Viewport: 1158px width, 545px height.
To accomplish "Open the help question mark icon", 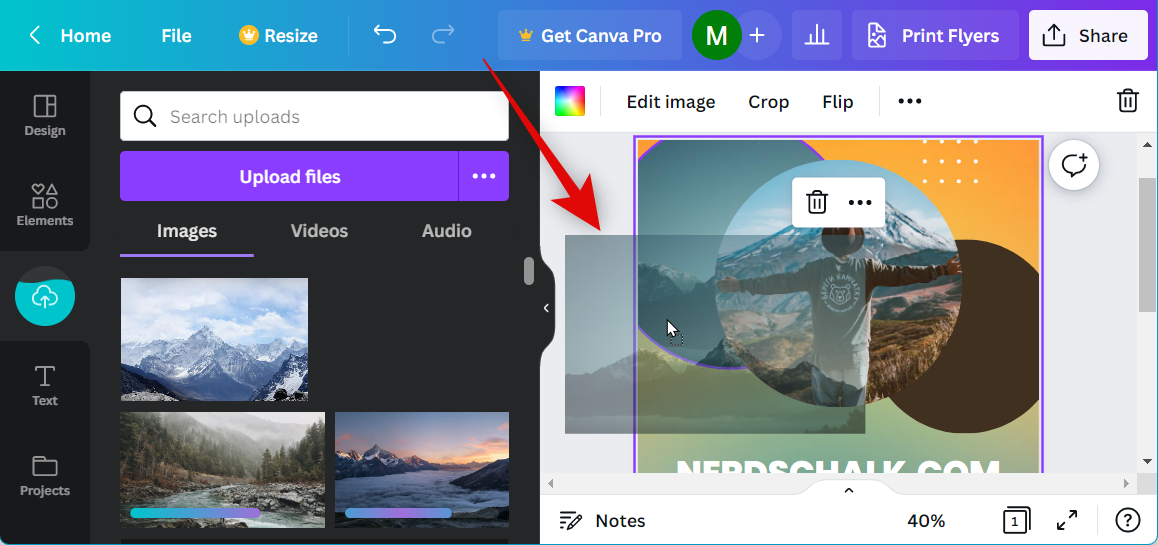I will 1127,520.
